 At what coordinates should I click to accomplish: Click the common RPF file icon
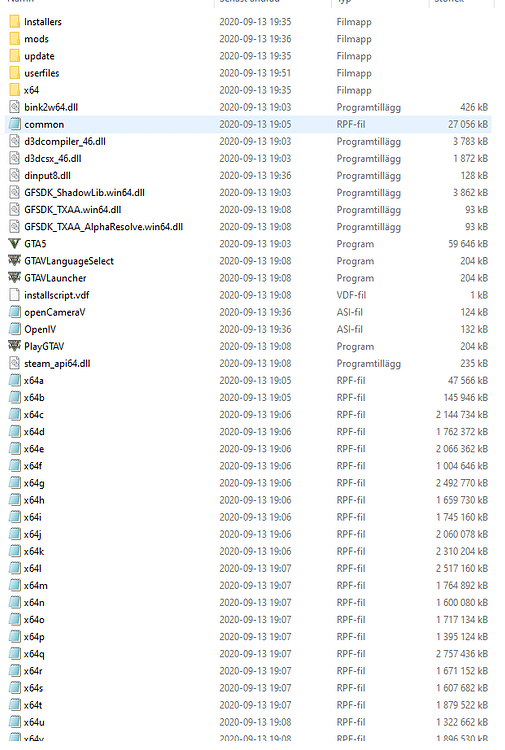point(15,124)
